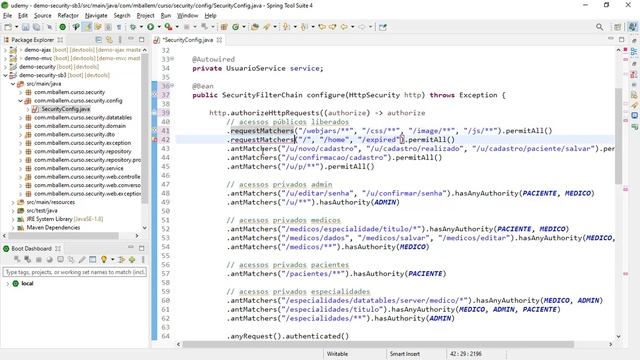
Task: Select JRE System Library node
Action: 64,219
